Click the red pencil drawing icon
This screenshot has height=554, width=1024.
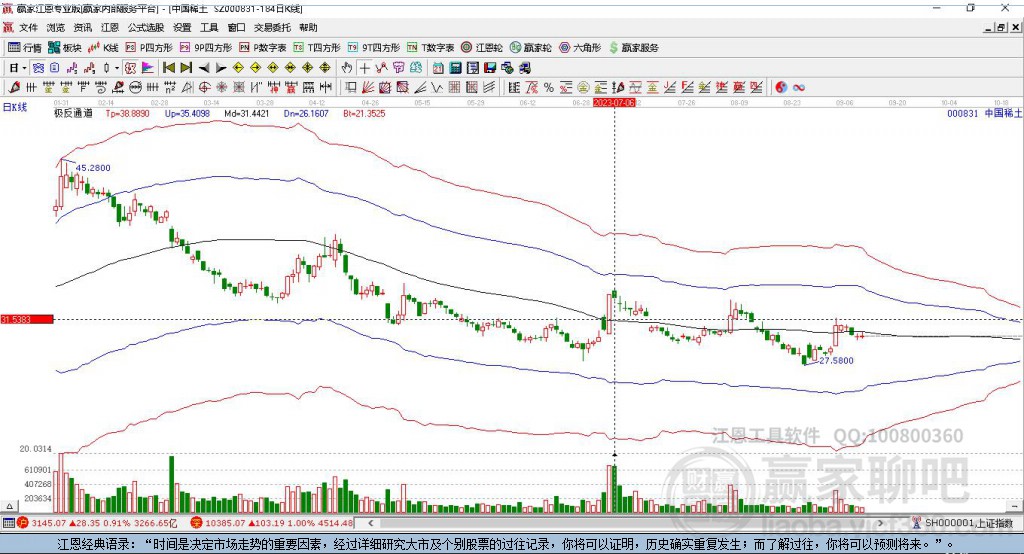click(x=14, y=87)
